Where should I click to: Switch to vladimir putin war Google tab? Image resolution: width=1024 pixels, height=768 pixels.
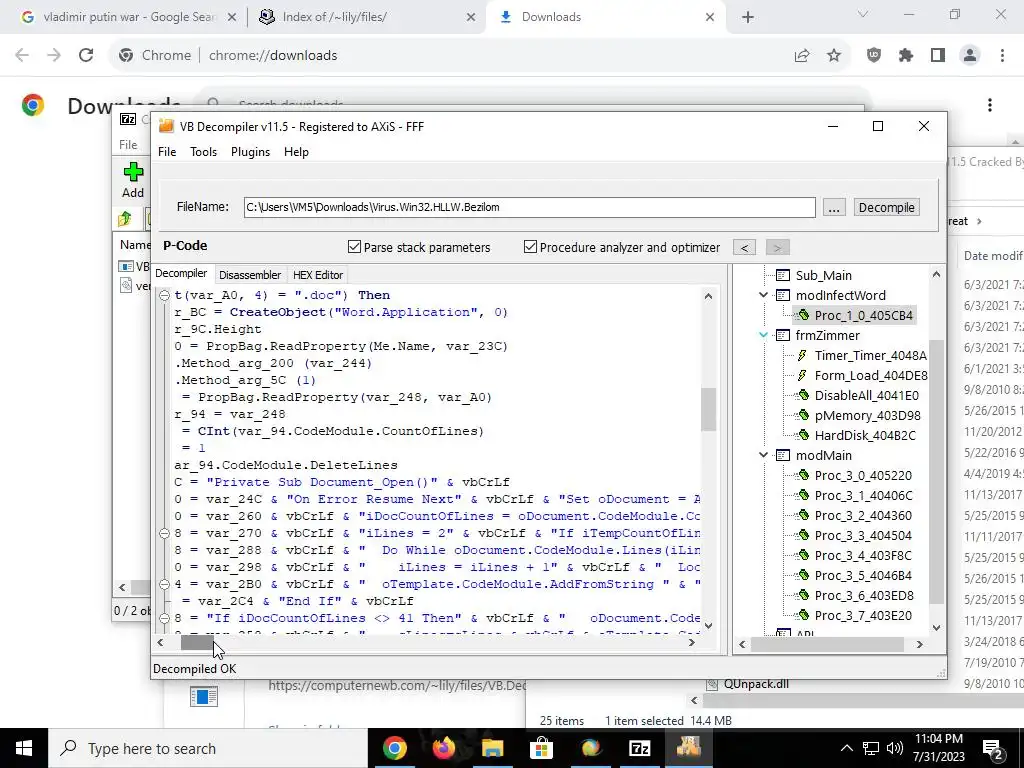129,17
